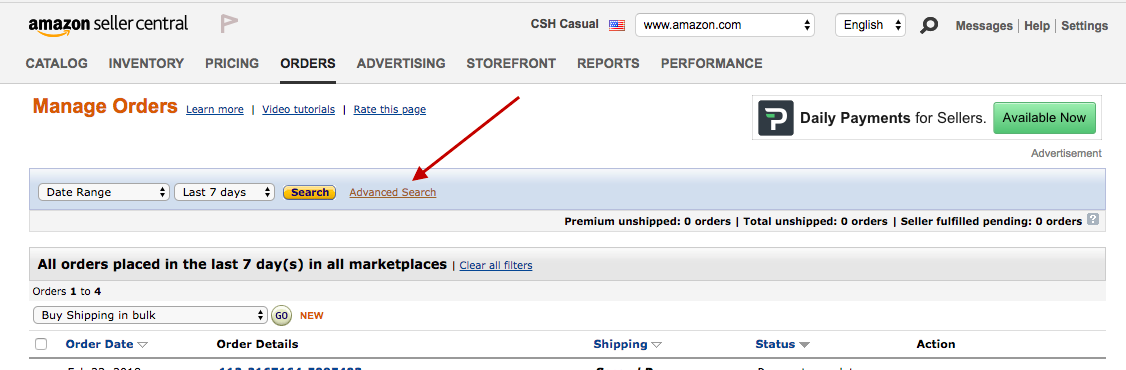The height and width of the screenshot is (370, 1126).
Task: Click the US flag icon next to CSH Casual
Action: (x=616, y=25)
